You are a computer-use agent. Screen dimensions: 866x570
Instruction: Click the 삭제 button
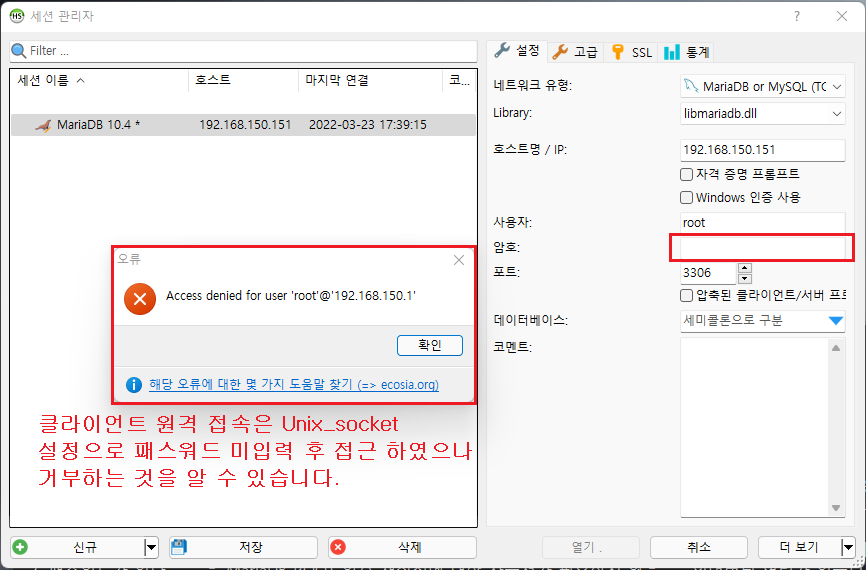(x=402, y=547)
